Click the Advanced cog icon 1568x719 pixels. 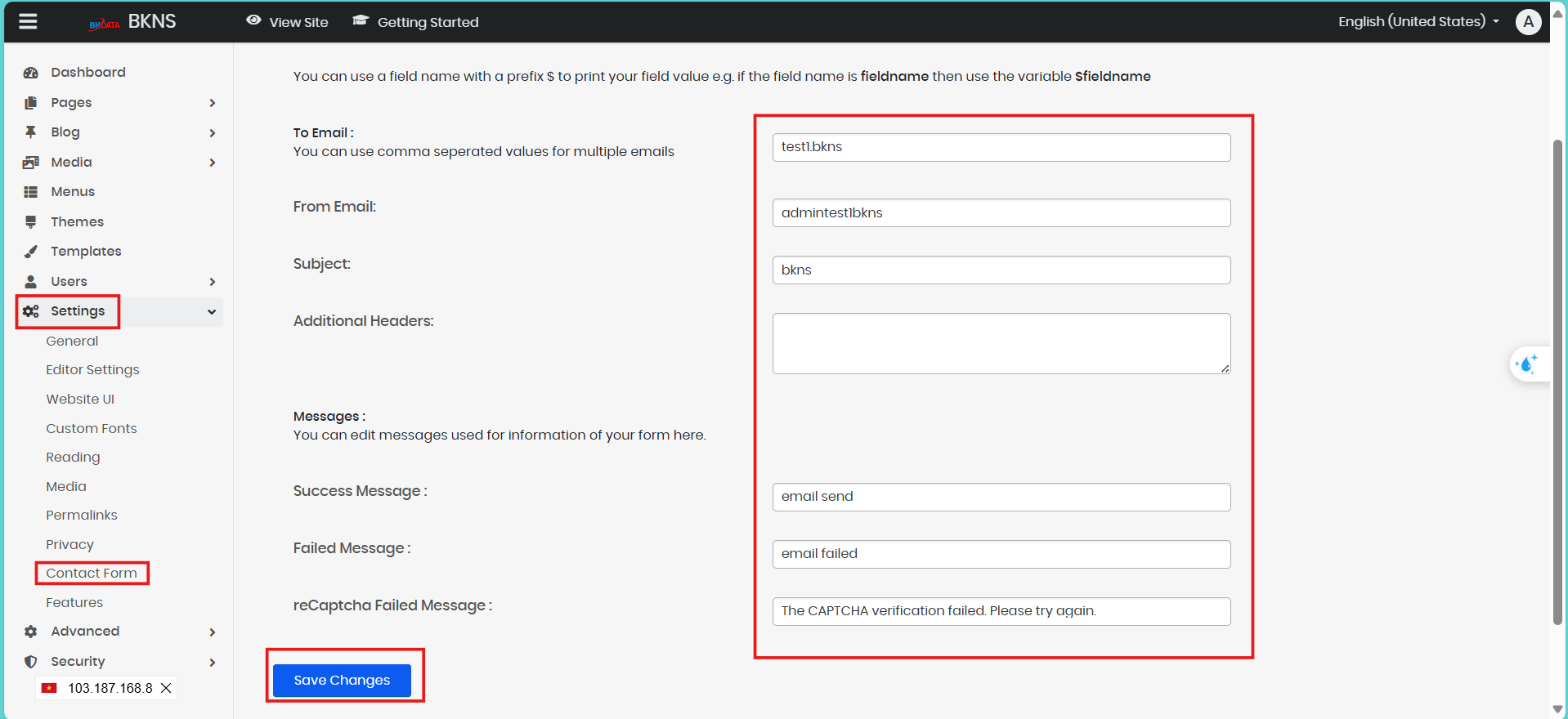(x=31, y=632)
